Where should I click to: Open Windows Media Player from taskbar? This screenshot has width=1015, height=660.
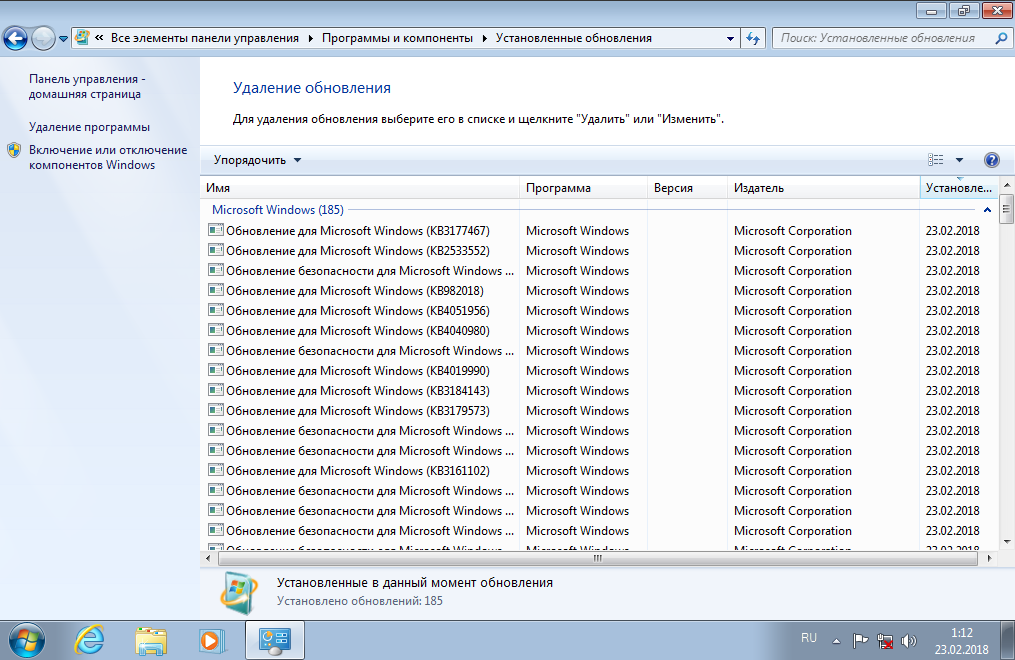212,641
